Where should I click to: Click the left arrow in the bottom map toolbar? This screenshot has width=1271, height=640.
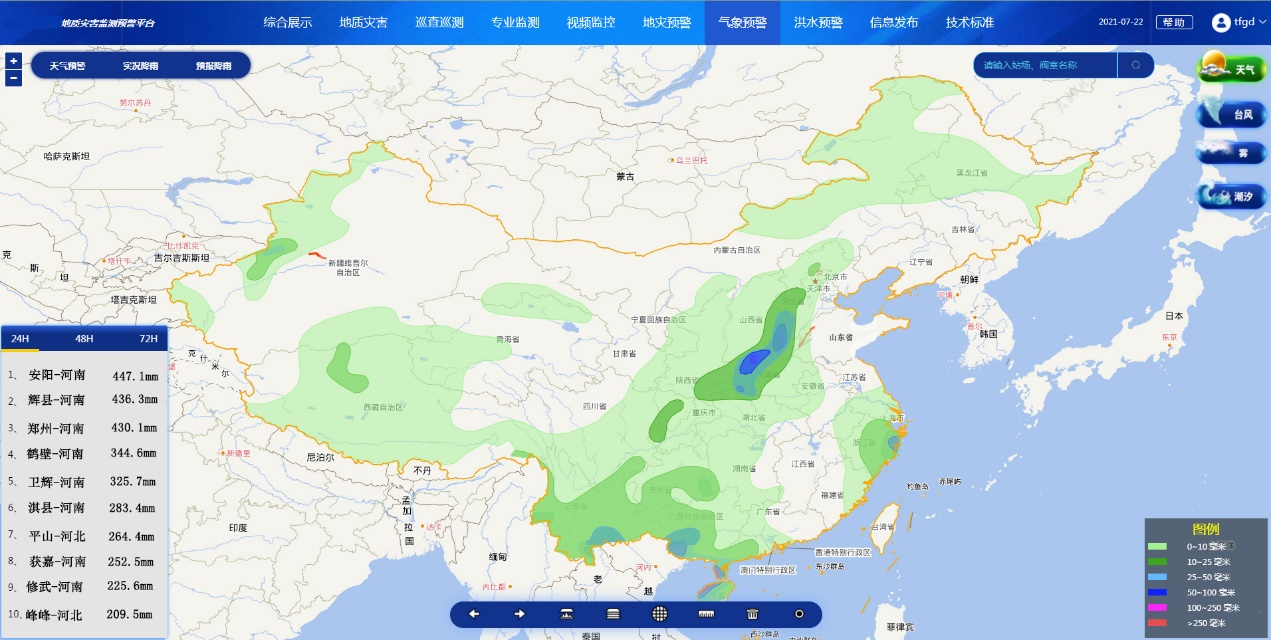pyautogui.click(x=474, y=614)
